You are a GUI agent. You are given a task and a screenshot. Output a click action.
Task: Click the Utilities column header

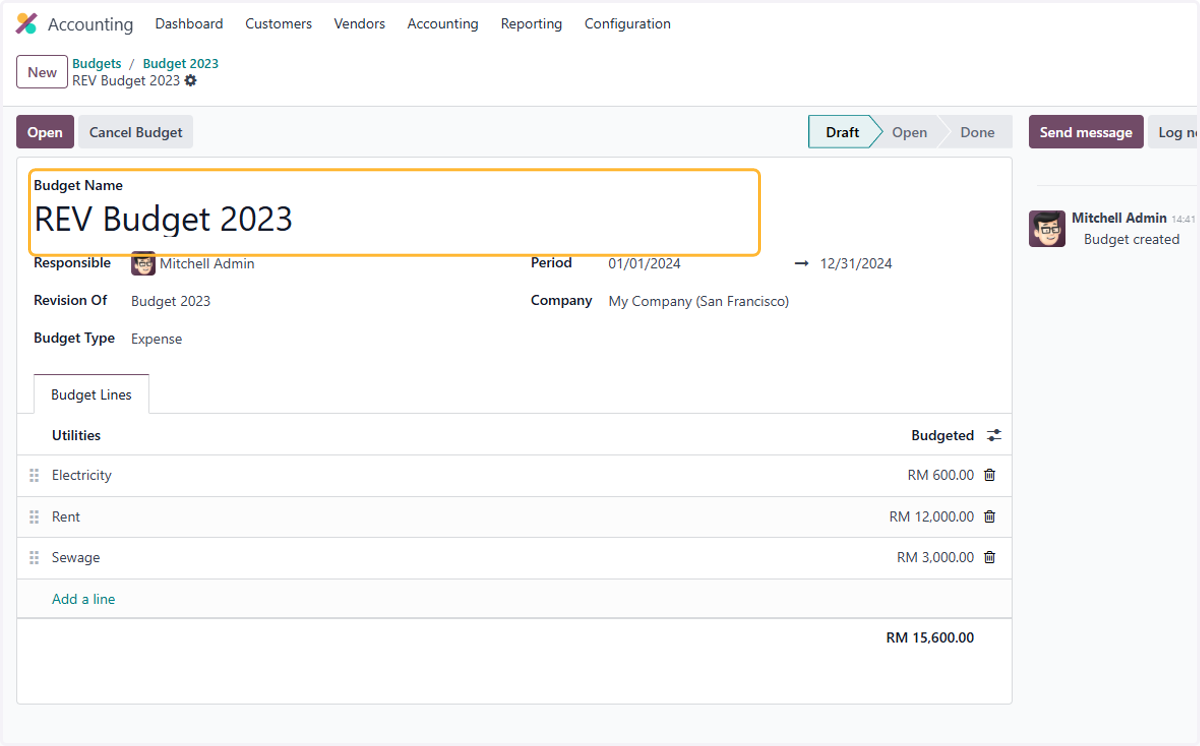click(76, 435)
